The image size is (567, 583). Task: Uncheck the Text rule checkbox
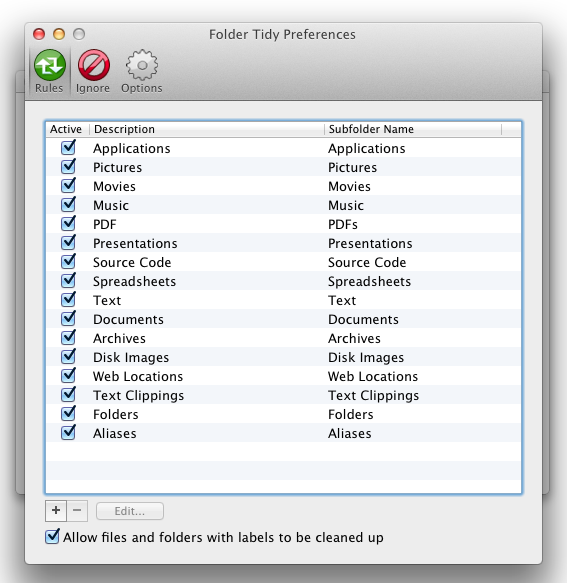coord(68,299)
